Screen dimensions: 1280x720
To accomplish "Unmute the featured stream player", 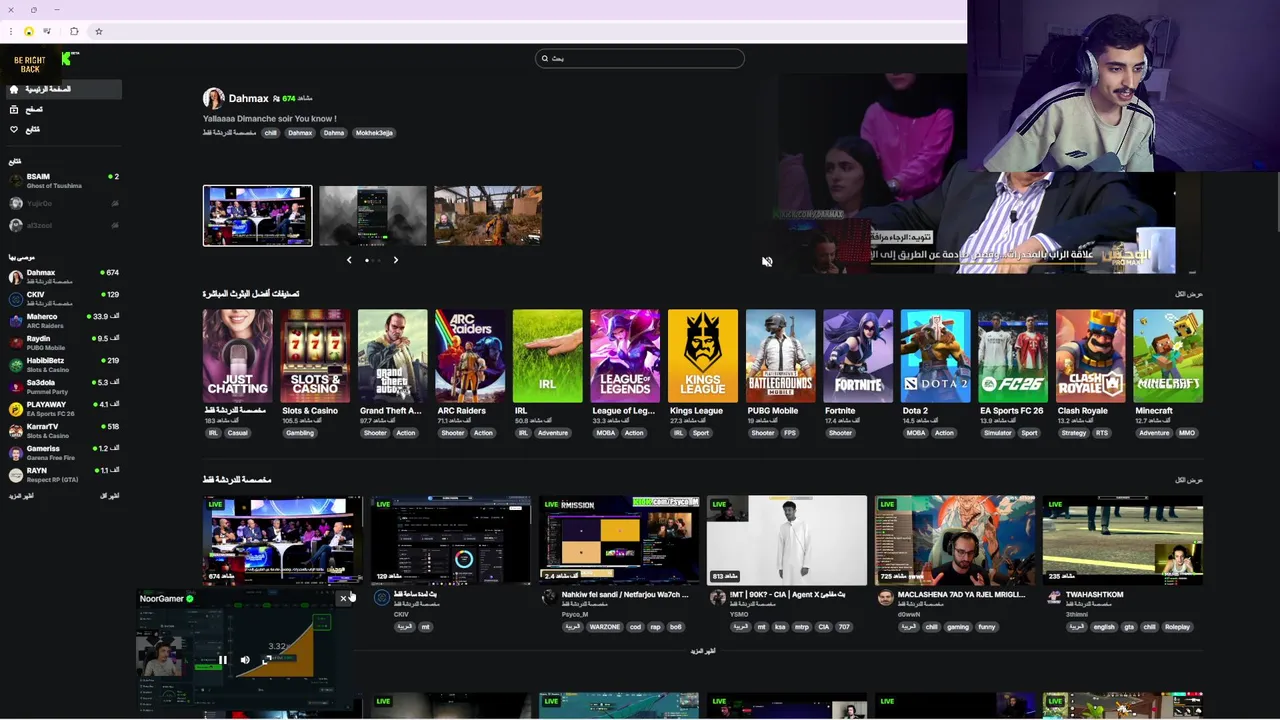I will (x=767, y=261).
